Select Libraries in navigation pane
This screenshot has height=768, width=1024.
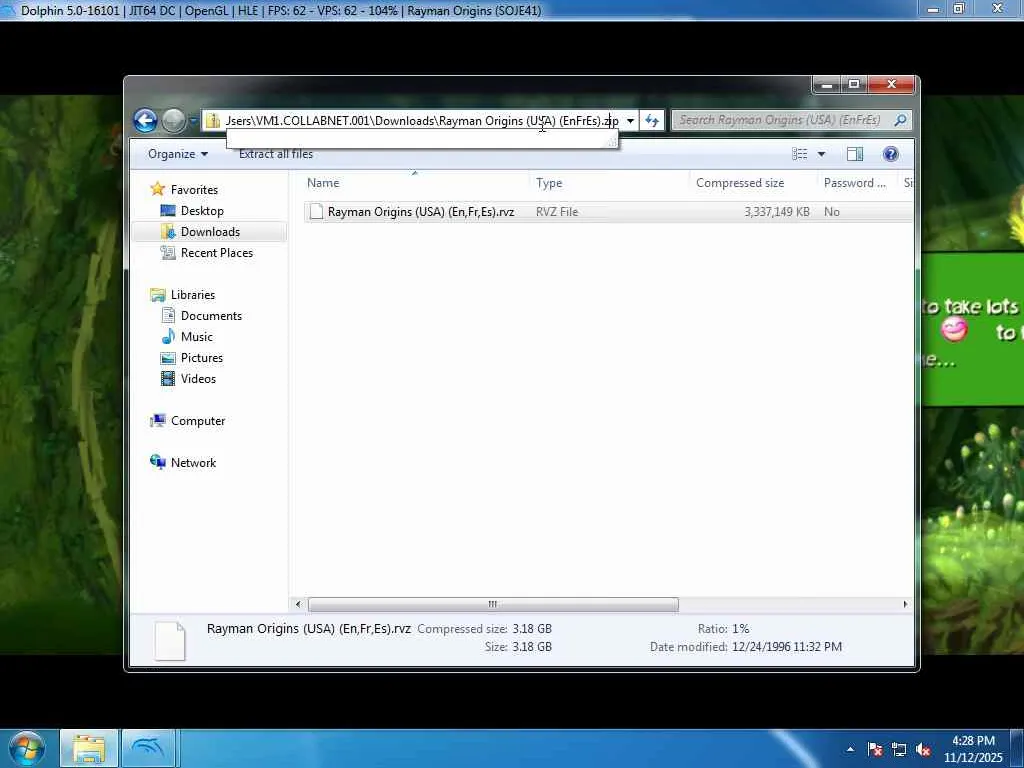point(193,295)
